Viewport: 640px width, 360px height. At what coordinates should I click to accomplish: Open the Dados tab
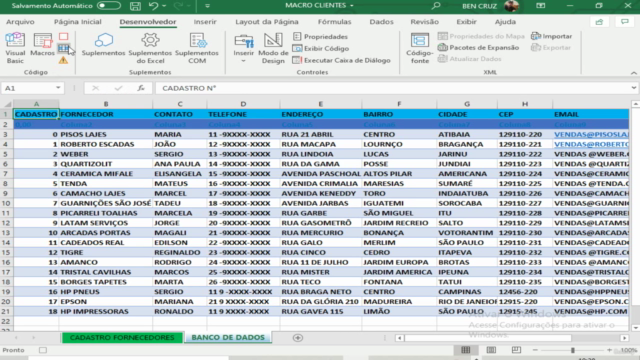click(x=381, y=22)
